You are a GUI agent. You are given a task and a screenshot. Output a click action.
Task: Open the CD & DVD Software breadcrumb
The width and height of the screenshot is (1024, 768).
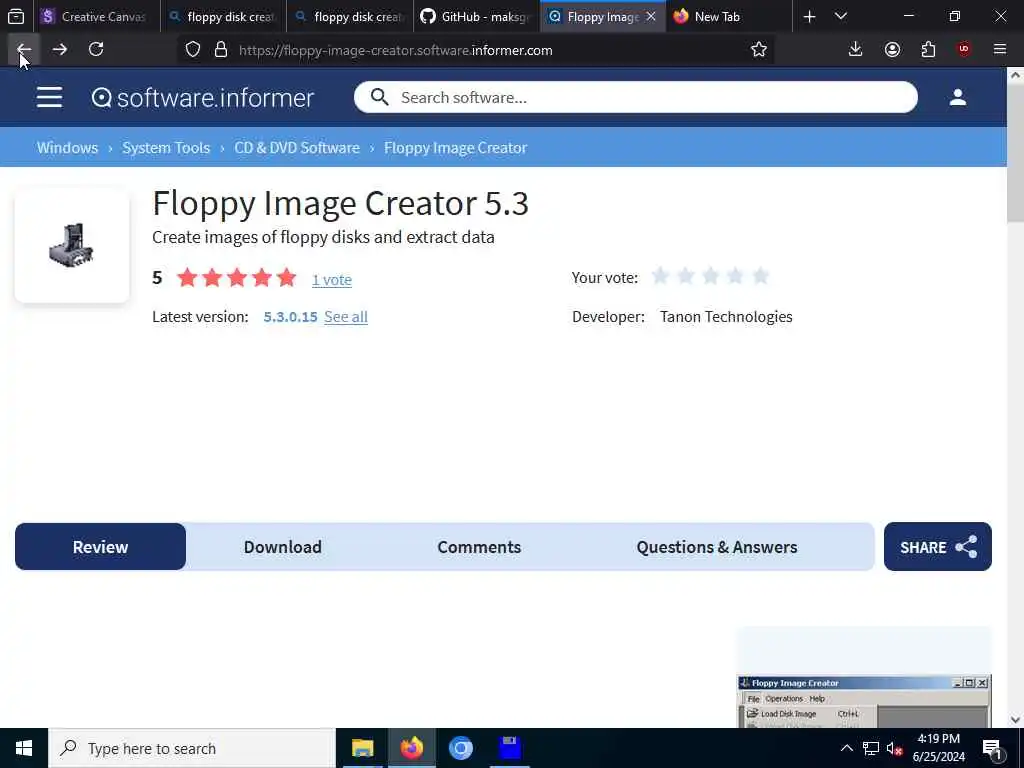point(297,148)
